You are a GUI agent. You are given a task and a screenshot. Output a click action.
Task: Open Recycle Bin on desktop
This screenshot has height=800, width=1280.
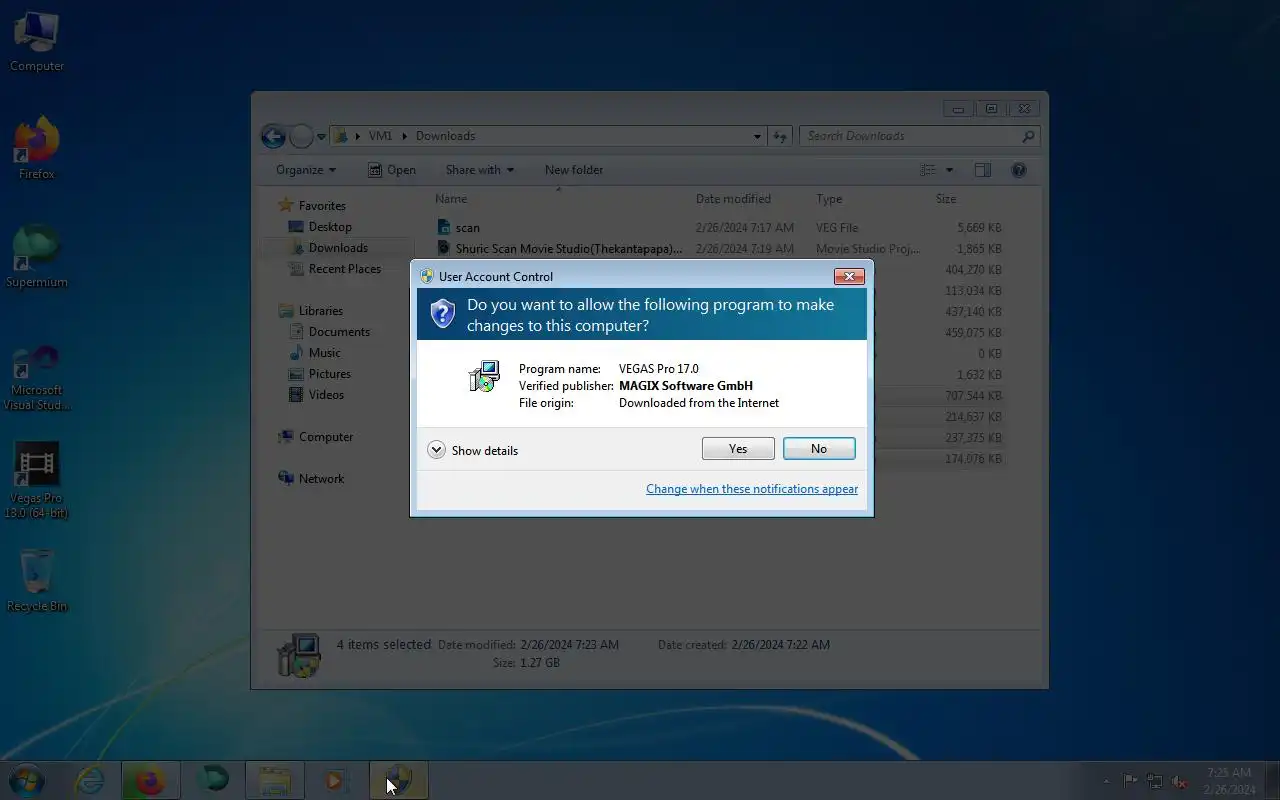click(x=37, y=580)
